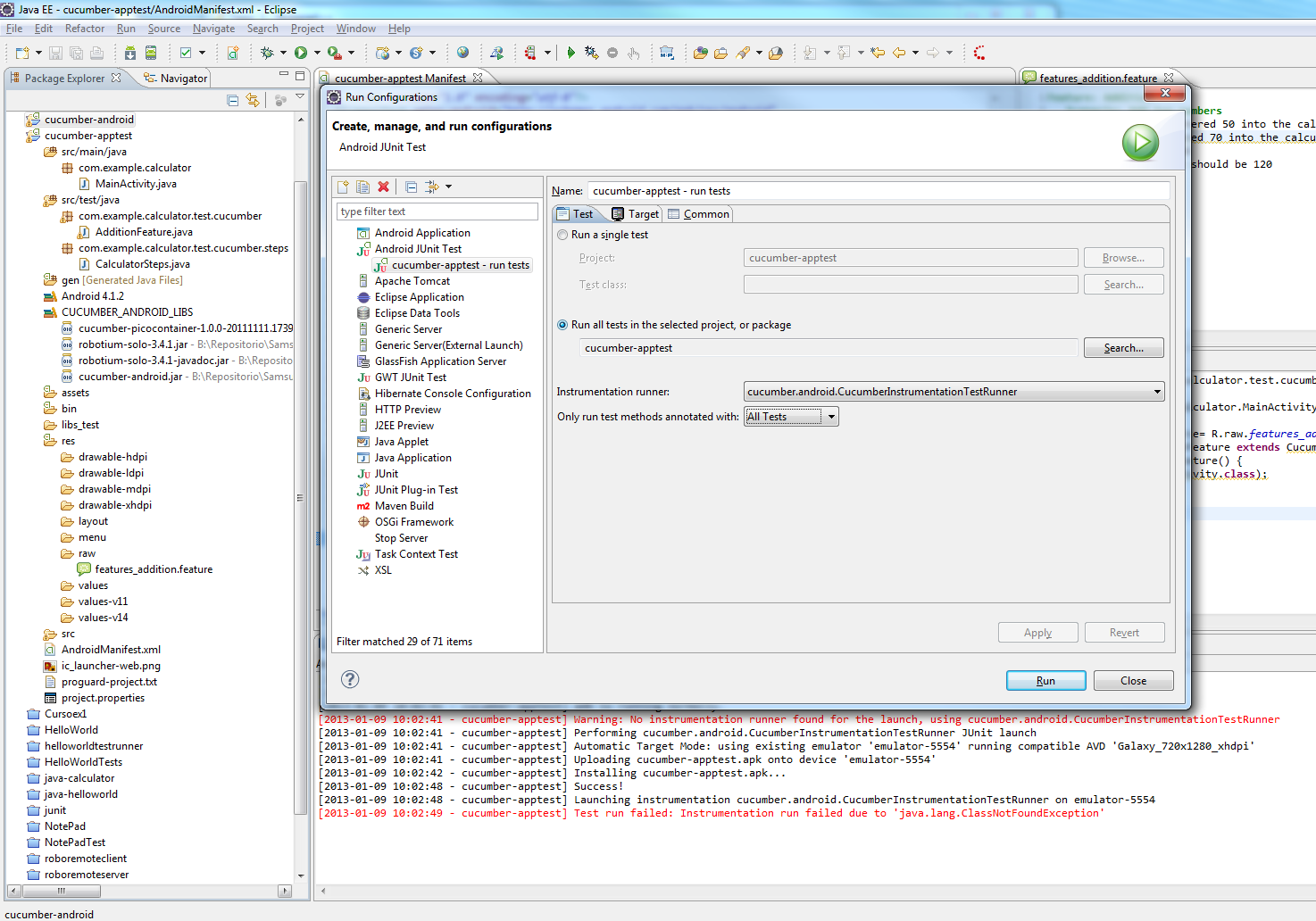Open the filter configurations dropdown arrow
The height and width of the screenshot is (921, 1316).
point(448,187)
